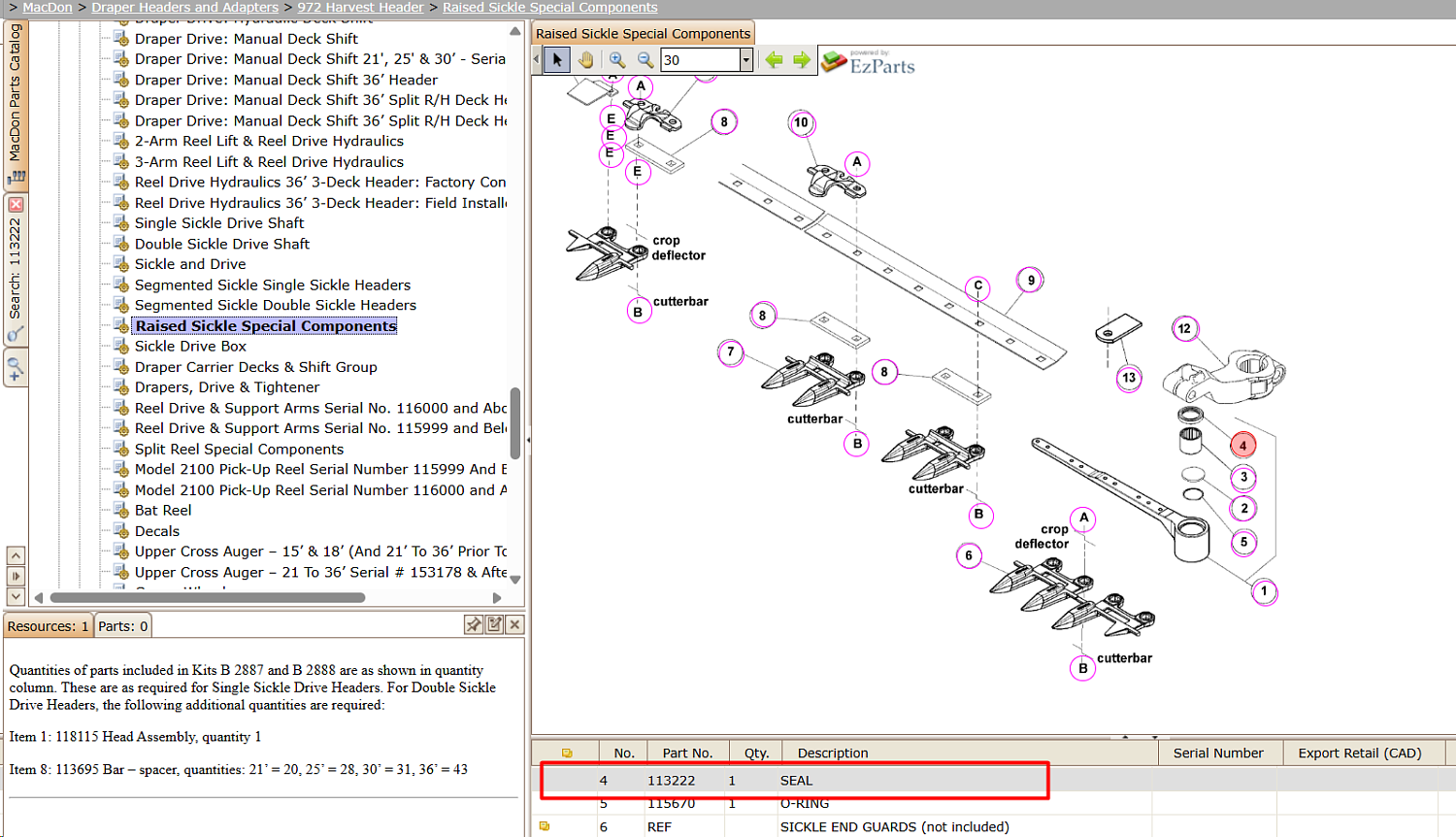
Task: Click the up chevron button beside the tree
Action: (x=16, y=555)
